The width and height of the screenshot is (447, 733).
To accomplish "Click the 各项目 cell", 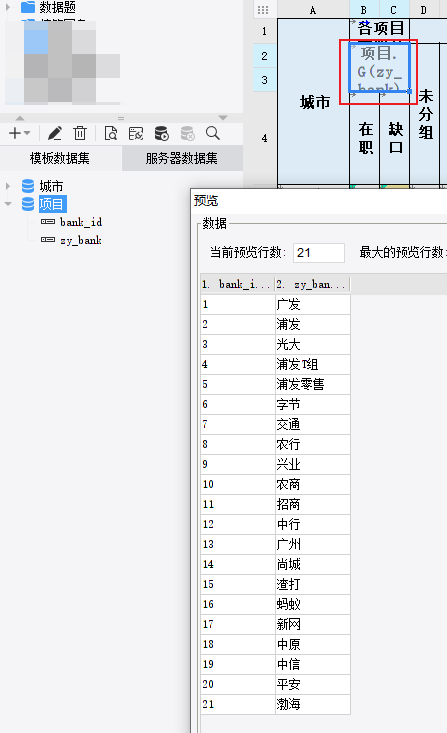I will [381, 29].
